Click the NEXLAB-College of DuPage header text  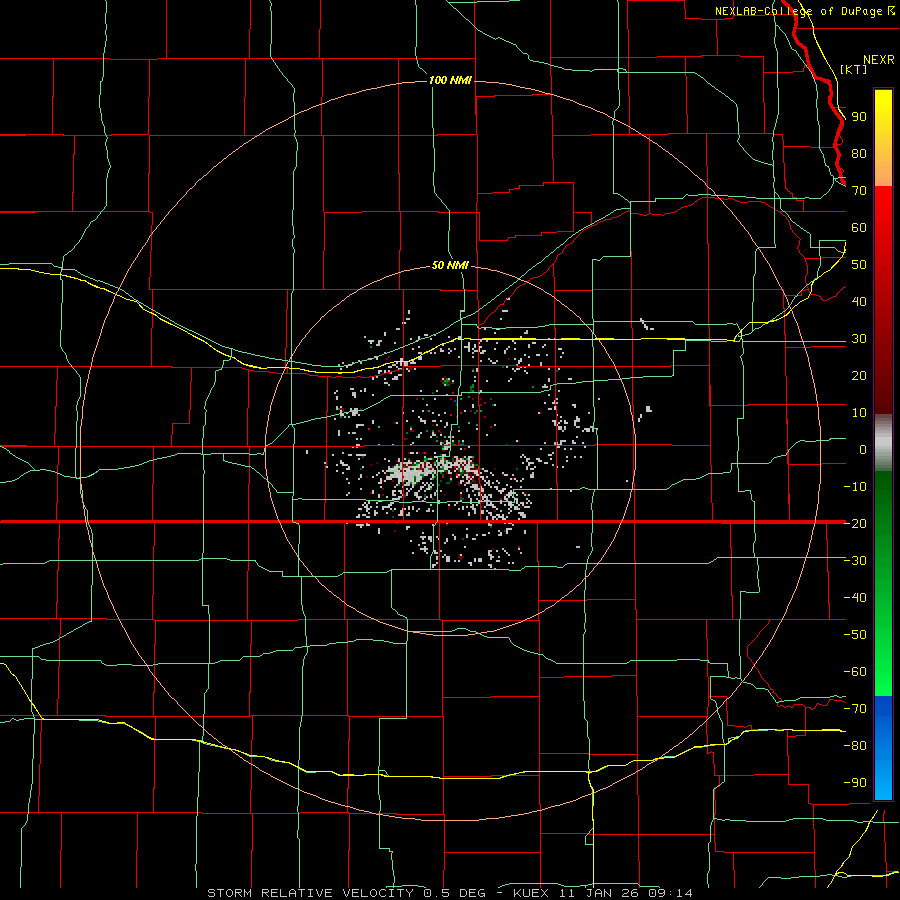[x=800, y=11]
